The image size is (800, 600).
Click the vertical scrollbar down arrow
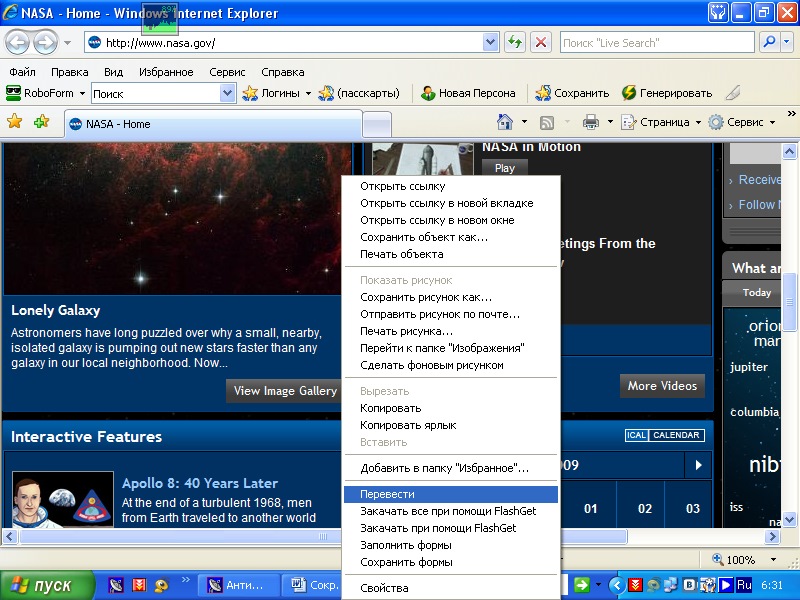[x=789, y=520]
